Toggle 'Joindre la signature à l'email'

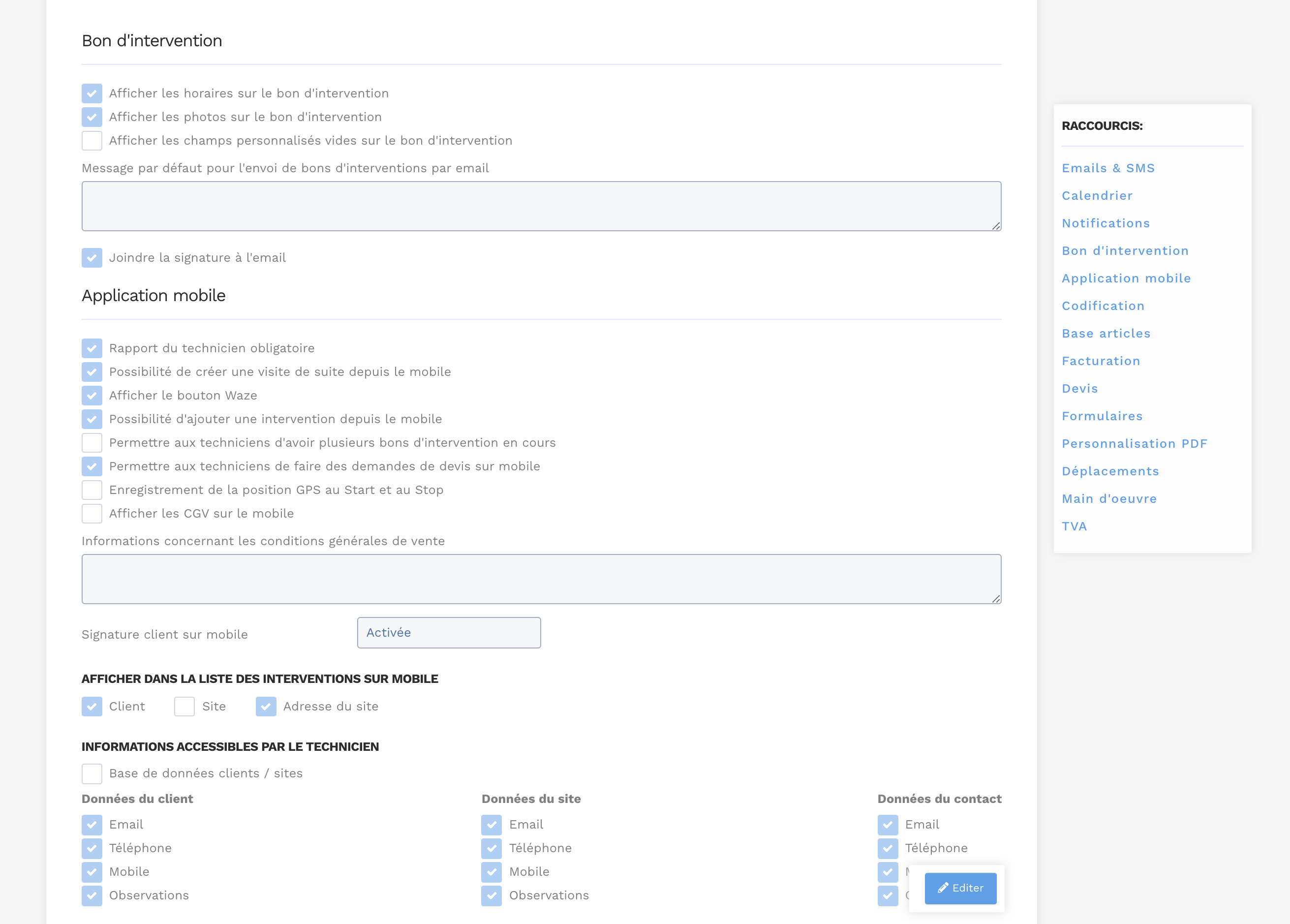pos(92,258)
